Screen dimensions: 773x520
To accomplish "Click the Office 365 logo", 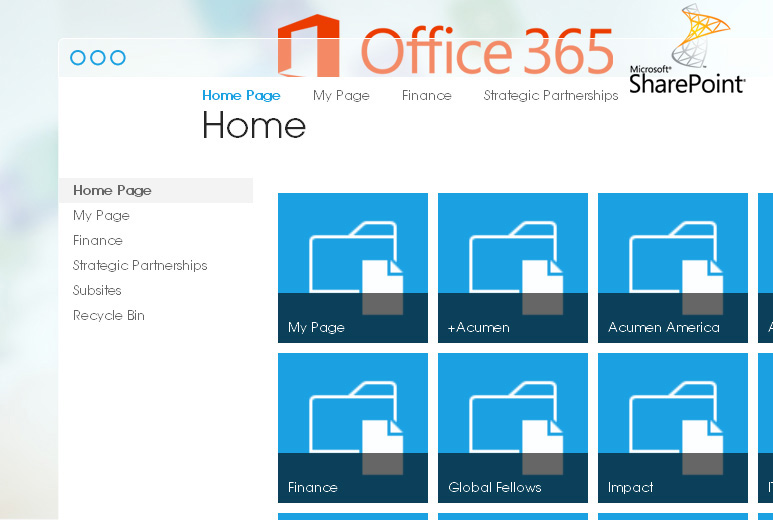I will [446, 46].
